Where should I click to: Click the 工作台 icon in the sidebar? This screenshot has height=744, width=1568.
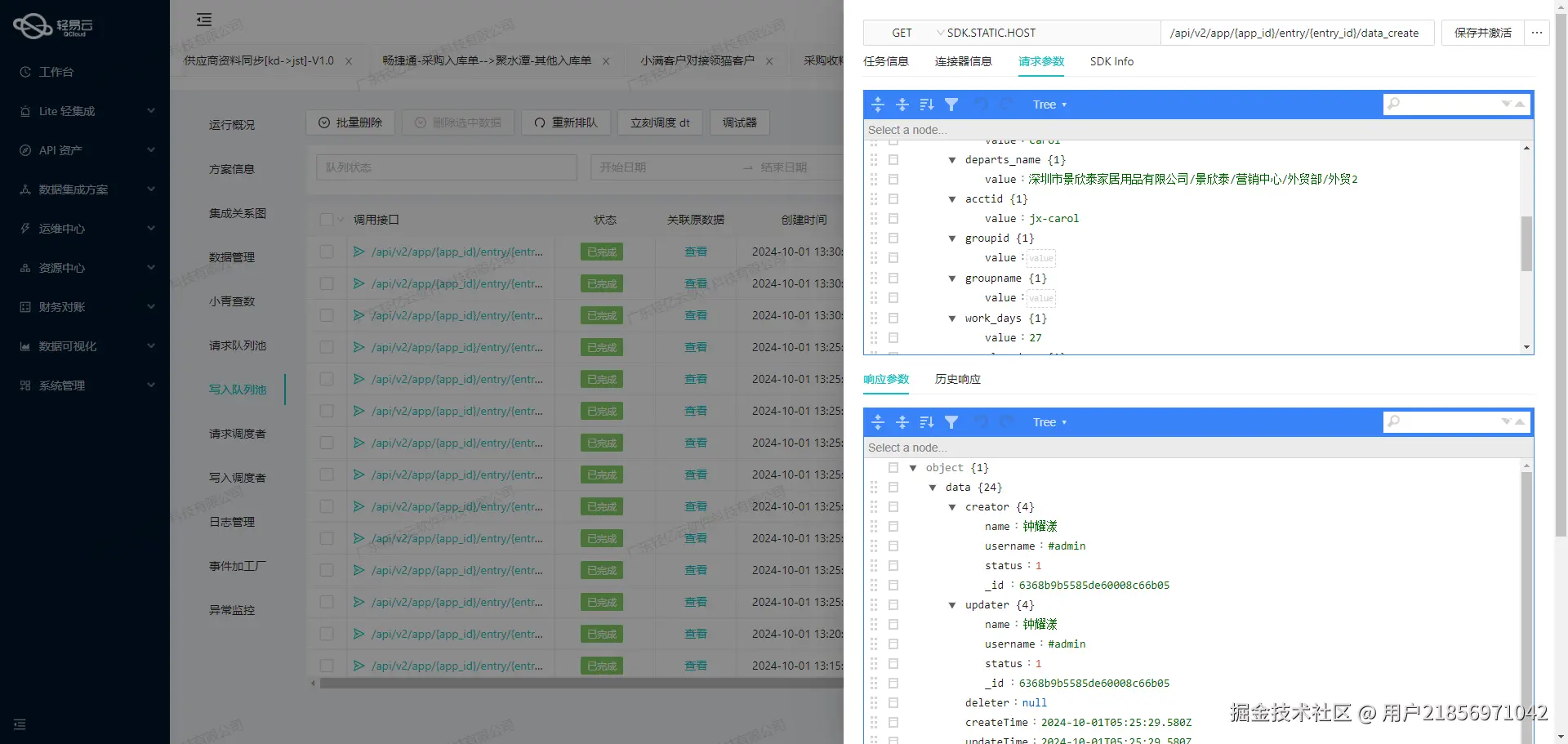24,72
